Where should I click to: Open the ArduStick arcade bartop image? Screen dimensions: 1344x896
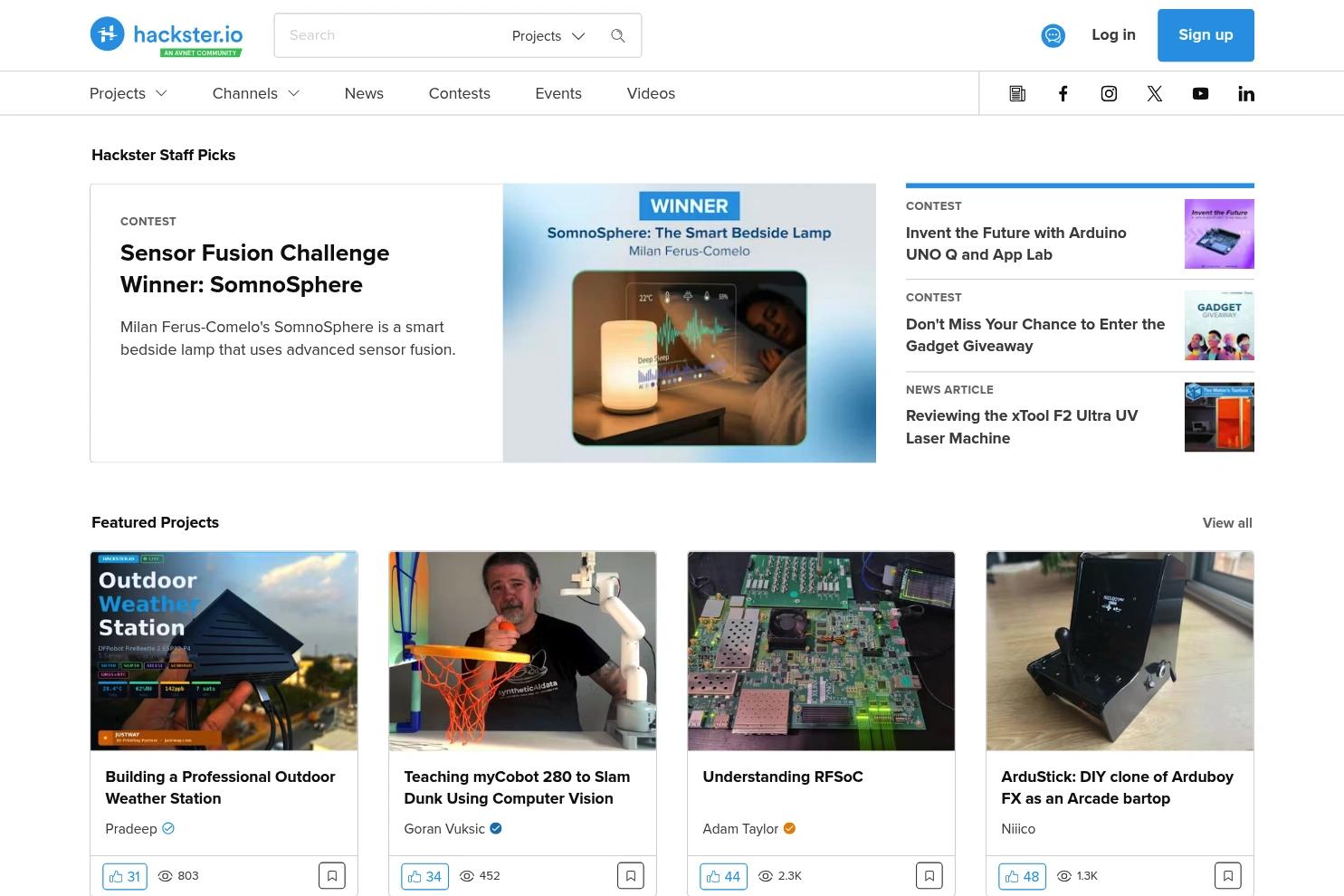click(1120, 651)
